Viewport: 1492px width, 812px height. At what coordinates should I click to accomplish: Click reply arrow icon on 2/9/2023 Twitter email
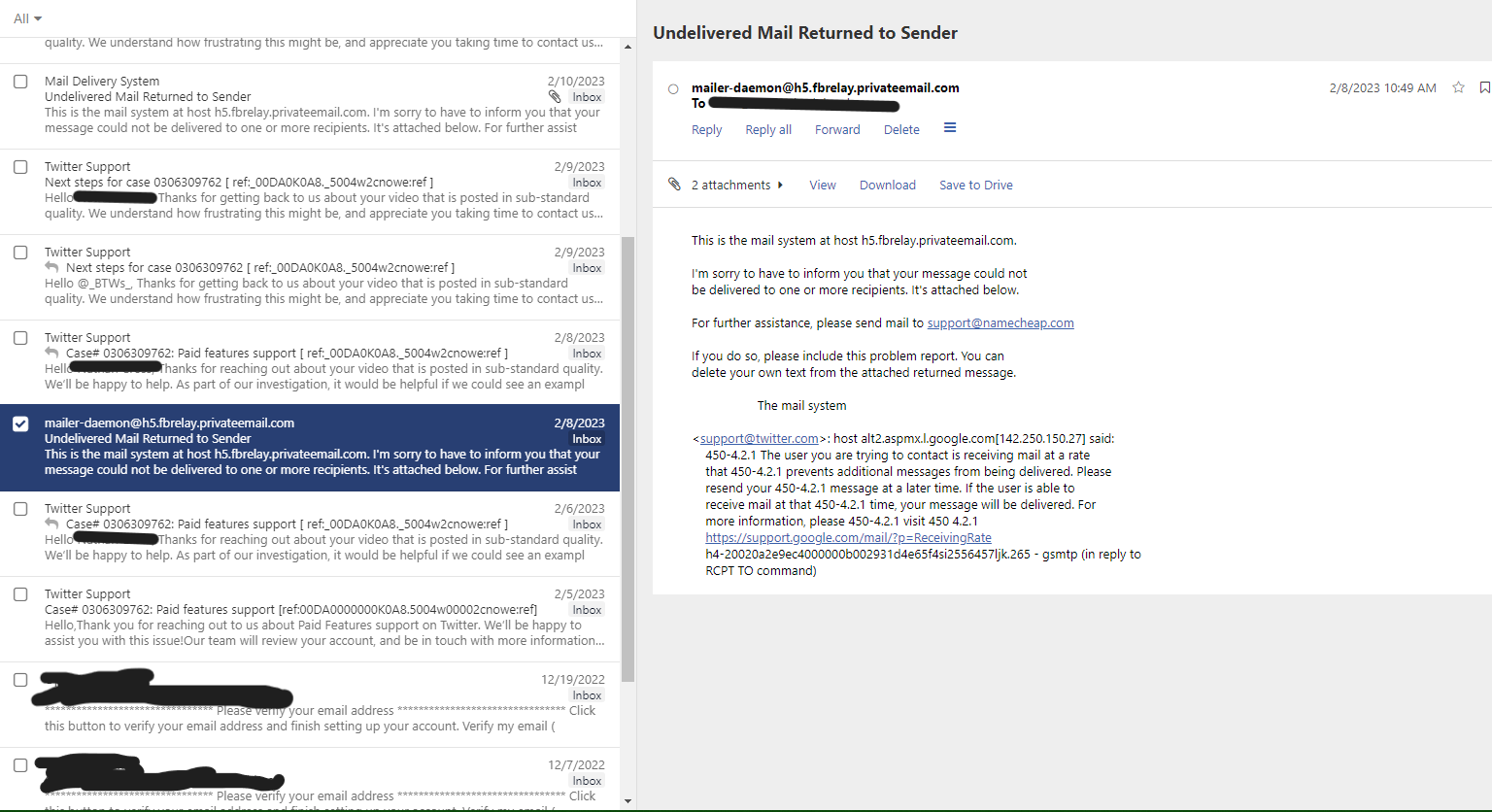(52, 267)
